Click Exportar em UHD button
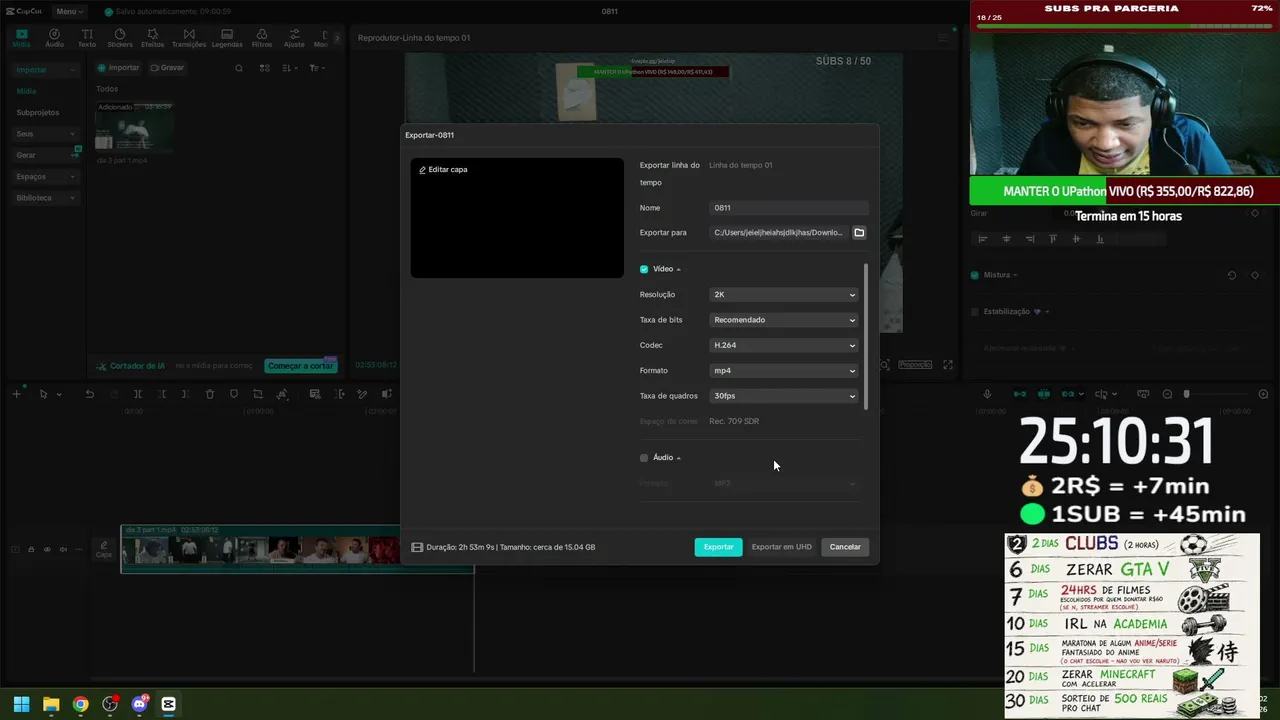Image resolution: width=1280 pixels, height=720 pixels. [x=781, y=547]
